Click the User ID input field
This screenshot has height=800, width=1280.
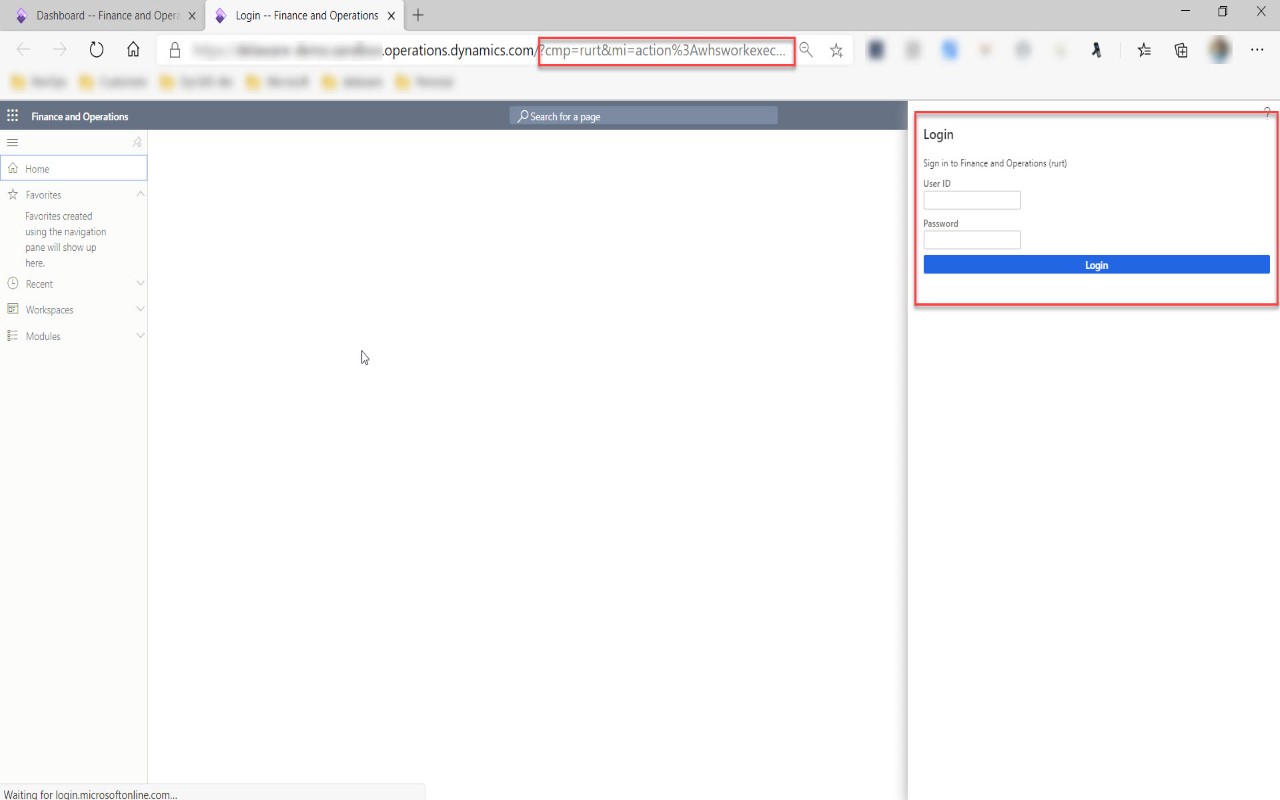(972, 200)
